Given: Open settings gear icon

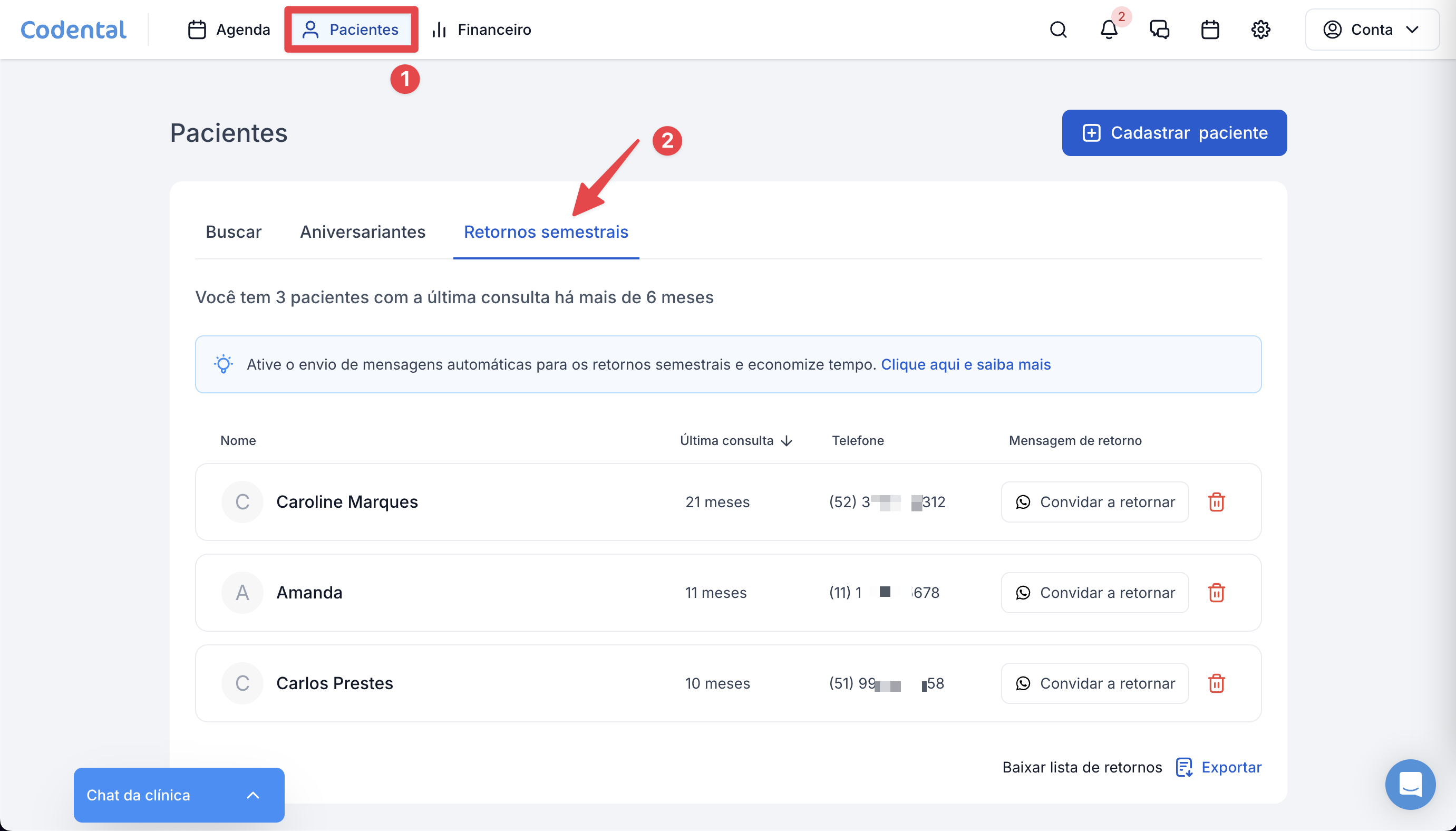Looking at the screenshot, I should pyautogui.click(x=1260, y=30).
